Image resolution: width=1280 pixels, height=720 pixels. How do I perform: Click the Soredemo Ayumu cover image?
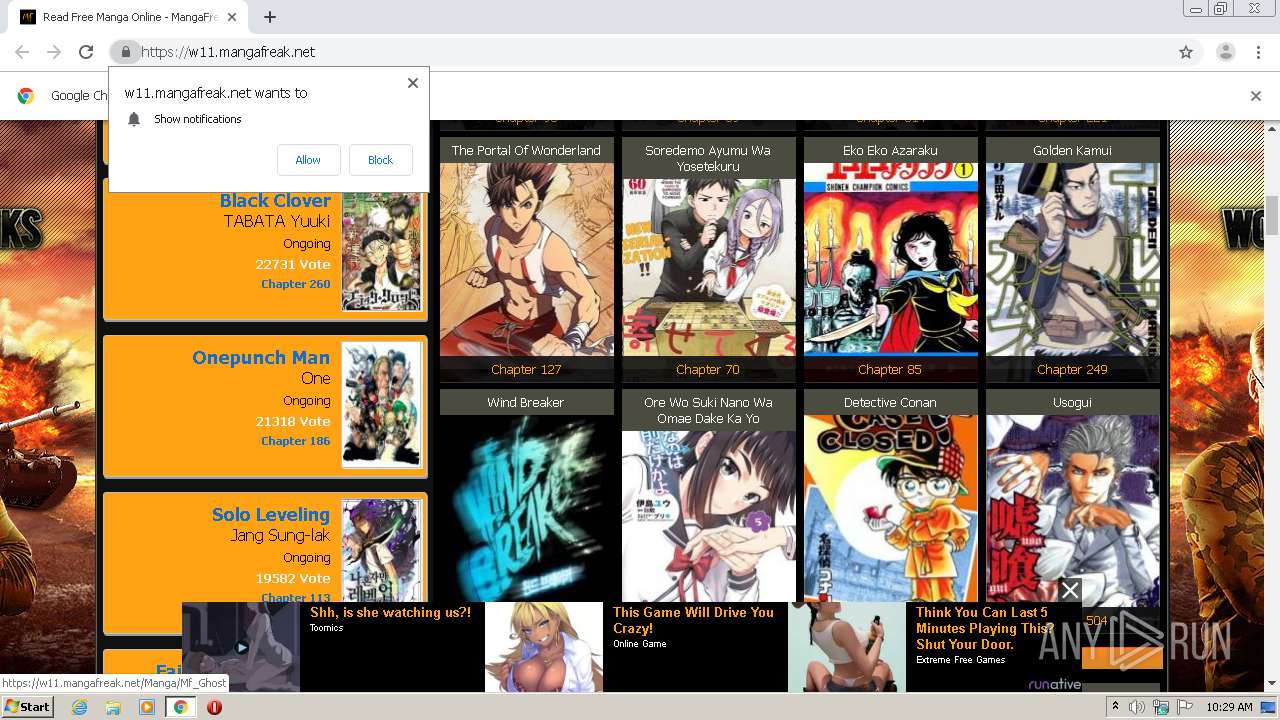point(709,268)
